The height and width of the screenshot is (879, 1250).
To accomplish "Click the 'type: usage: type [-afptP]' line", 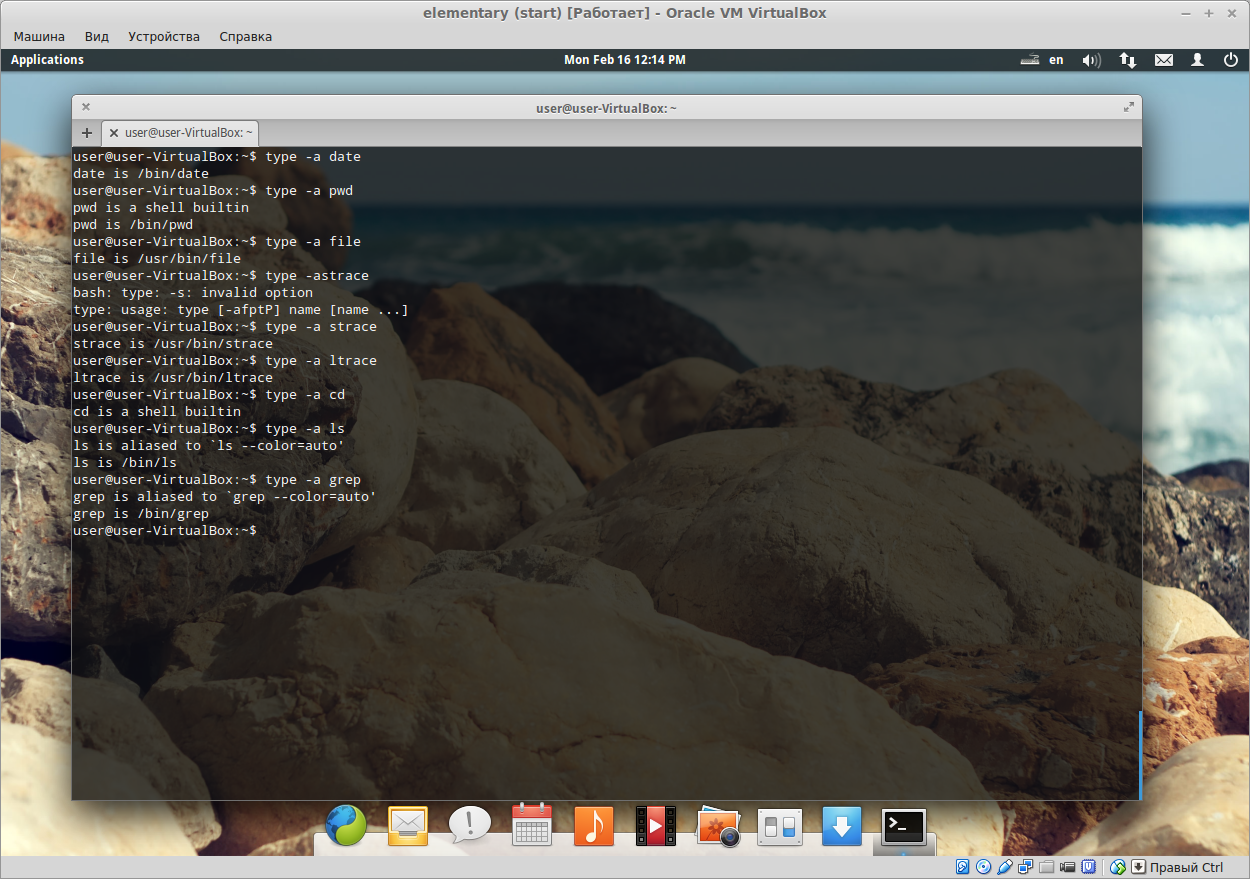I will point(241,310).
